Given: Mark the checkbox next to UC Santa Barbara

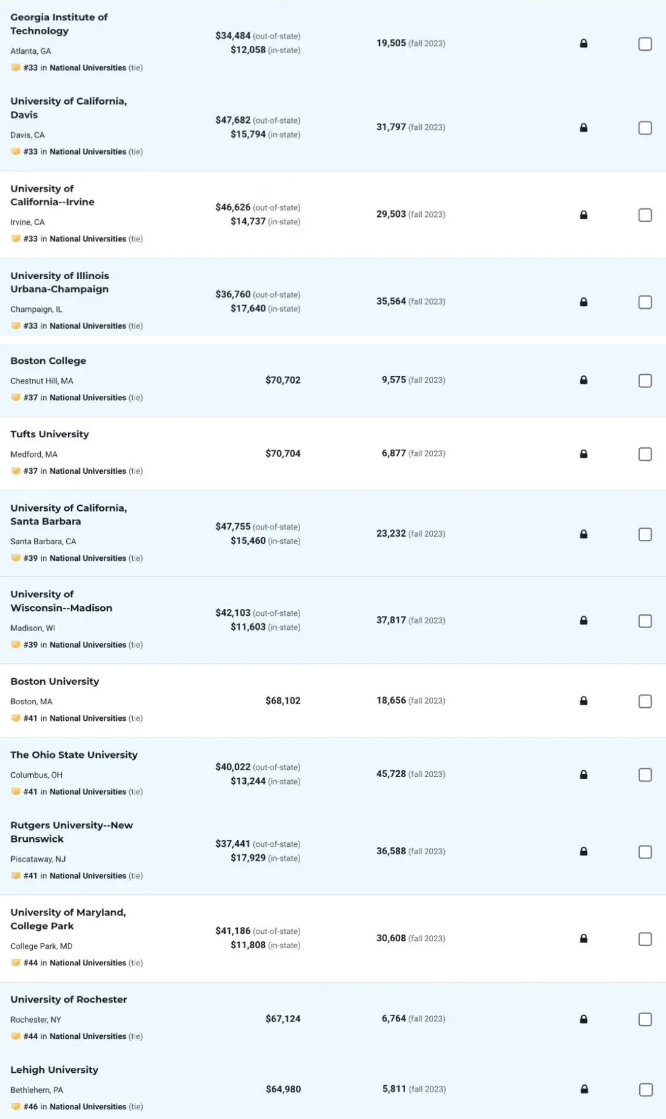Looking at the screenshot, I should 645,534.
